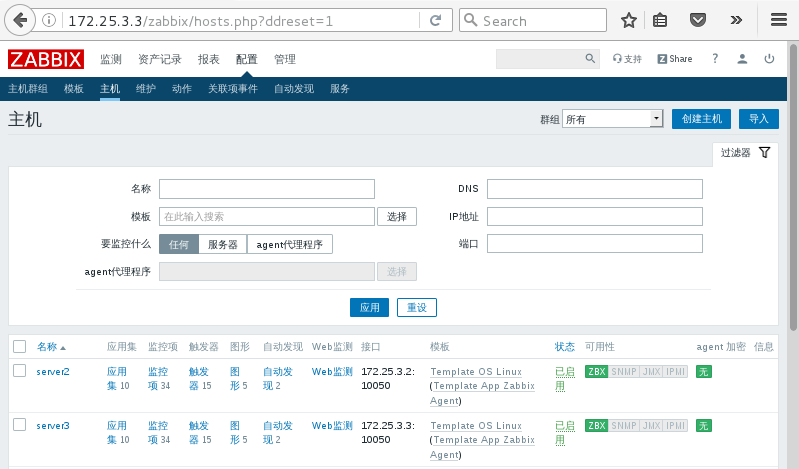Click the 创建主机 button
799x469 pixels.
point(701,119)
